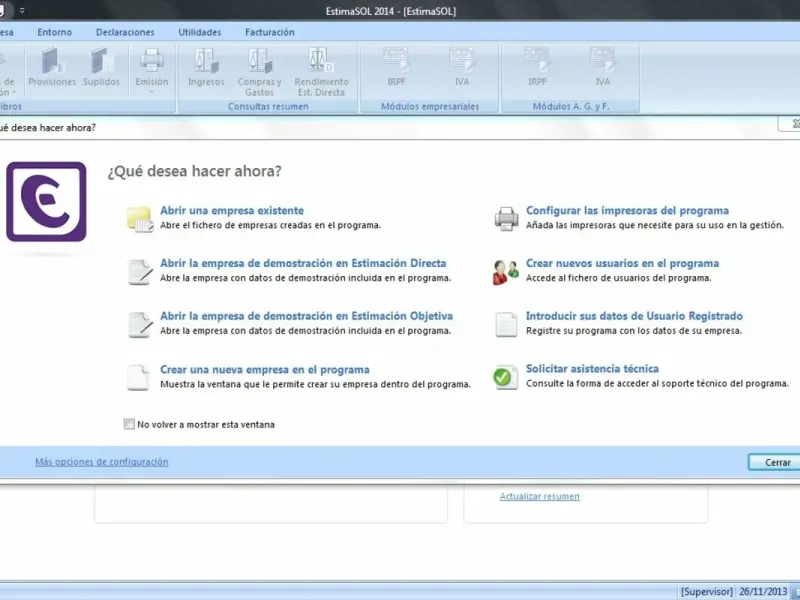800x600 pixels.
Task: Click IVA in Módulos A. G. y F.
Action: tap(603, 67)
